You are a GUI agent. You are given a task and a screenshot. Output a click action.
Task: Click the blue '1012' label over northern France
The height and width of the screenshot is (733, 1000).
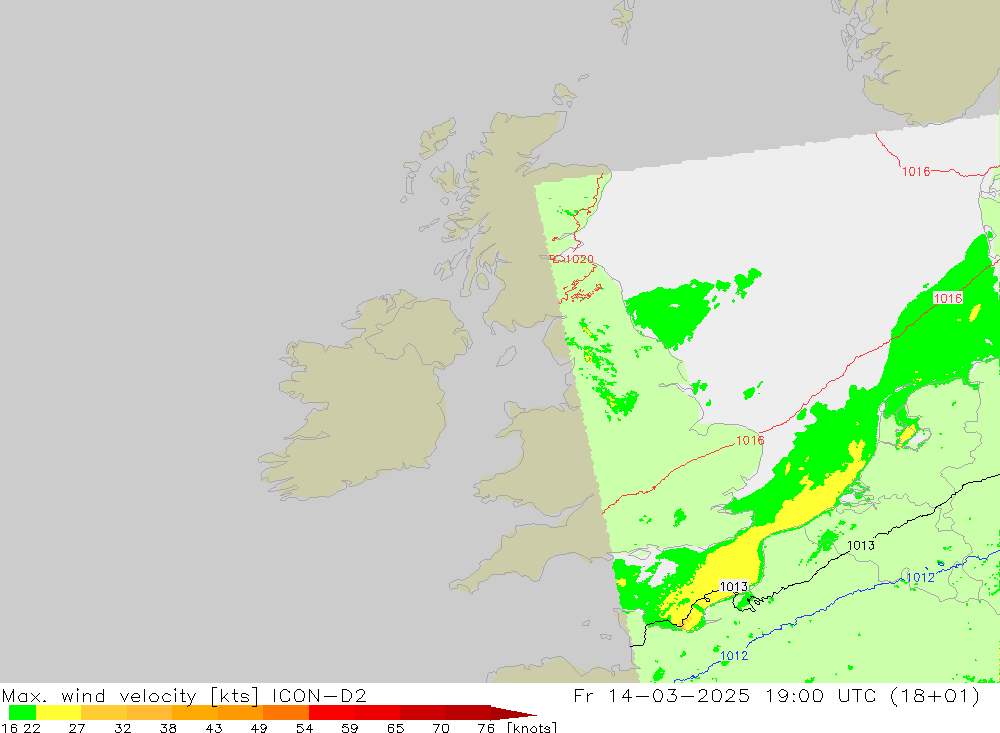coord(734,656)
